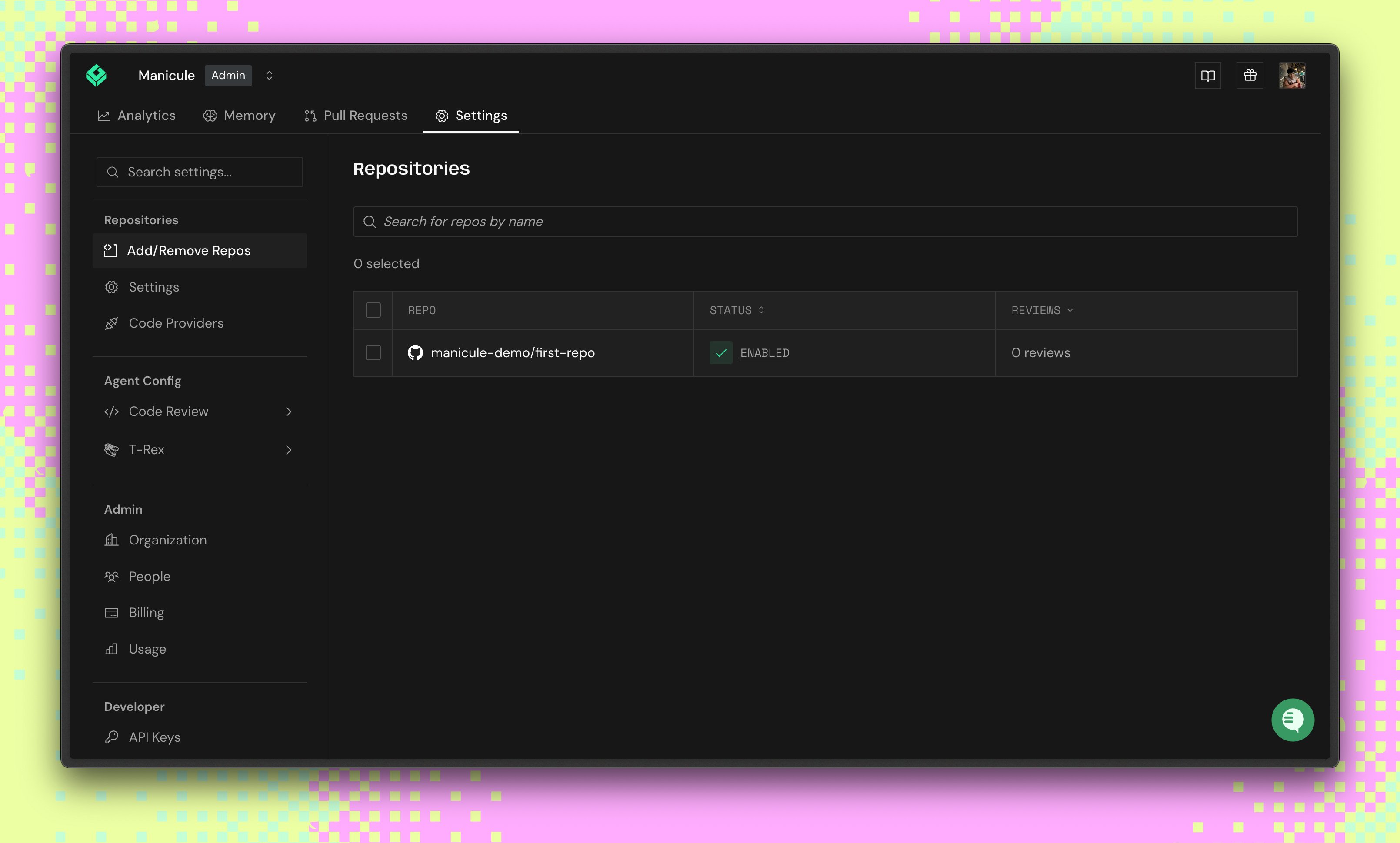Click the ENABLED status link
This screenshot has height=843, width=1400.
[x=765, y=353]
